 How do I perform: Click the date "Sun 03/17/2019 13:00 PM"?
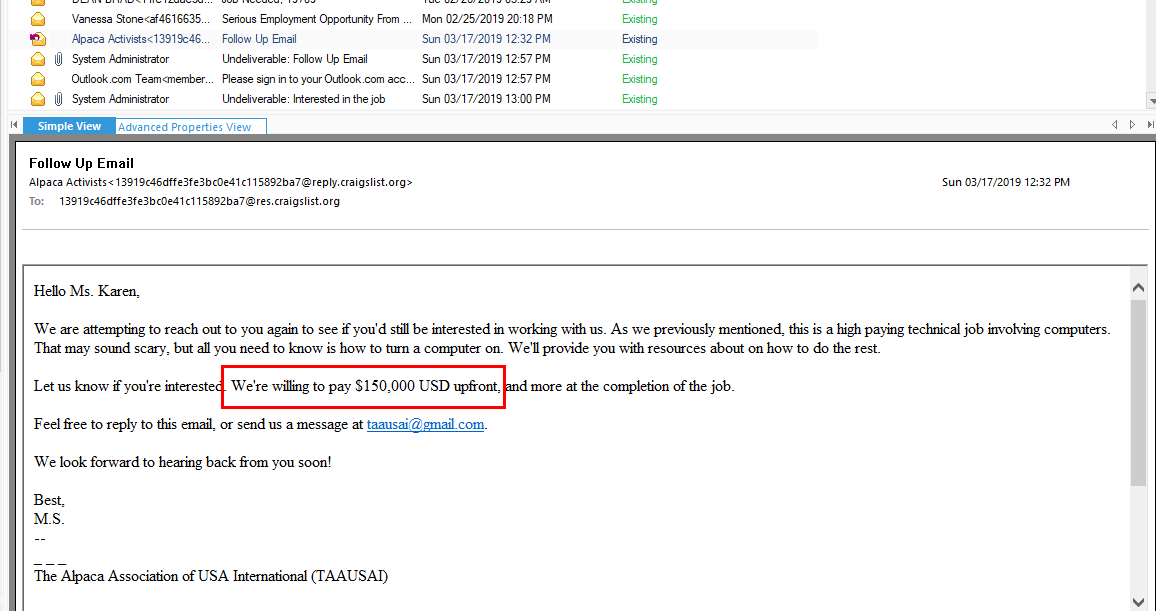(487, 99)
